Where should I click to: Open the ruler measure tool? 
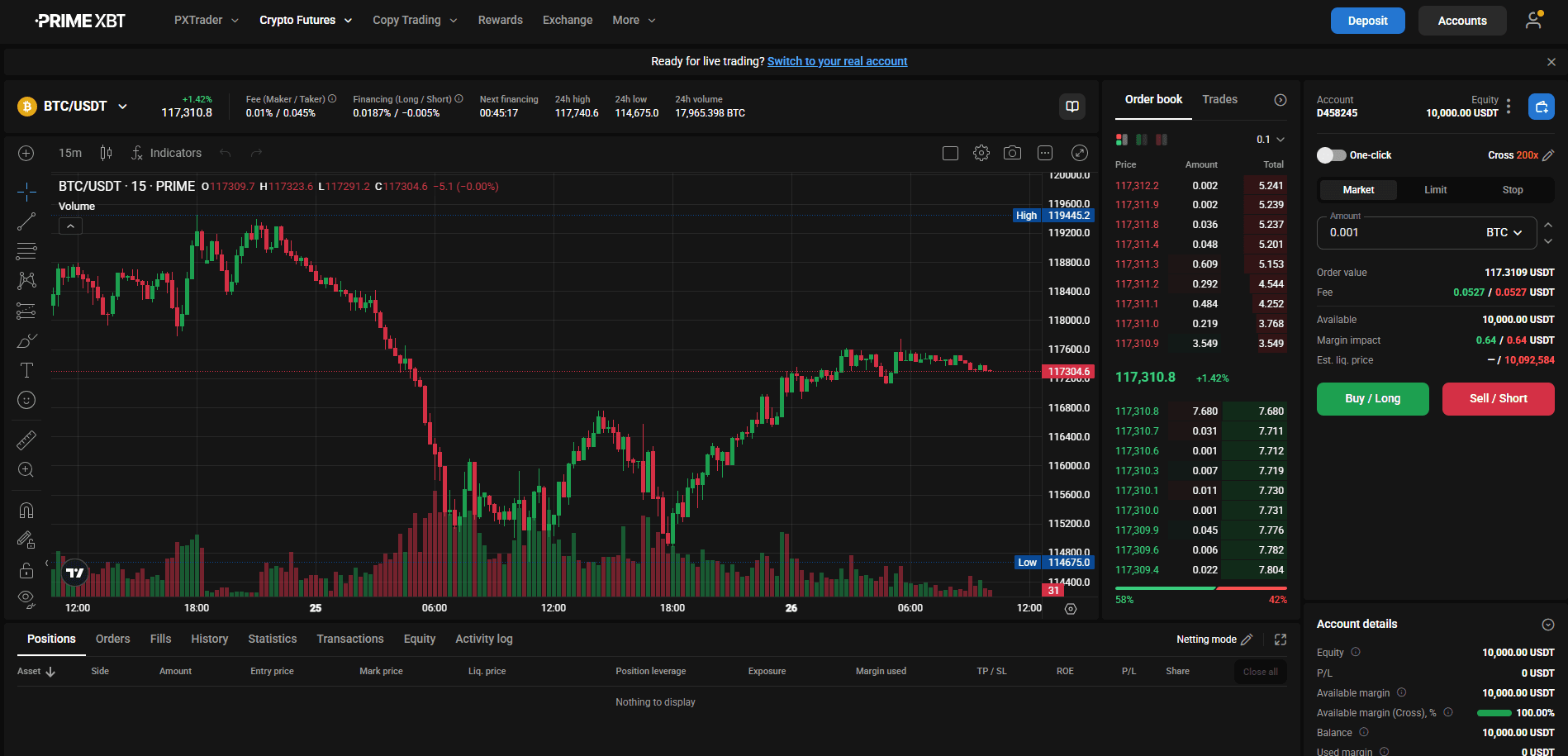(x=26, y=440)
